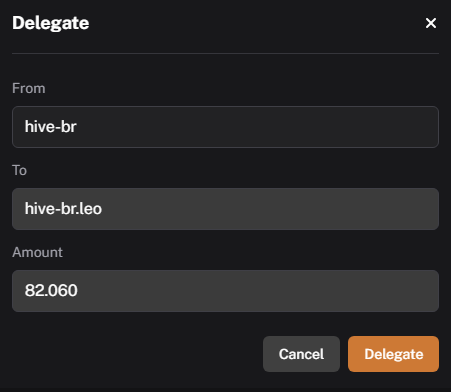This screenshot has width=451, height=392.
Task: Click the dialog header area beside the title
Action: [x=257, y=23]
